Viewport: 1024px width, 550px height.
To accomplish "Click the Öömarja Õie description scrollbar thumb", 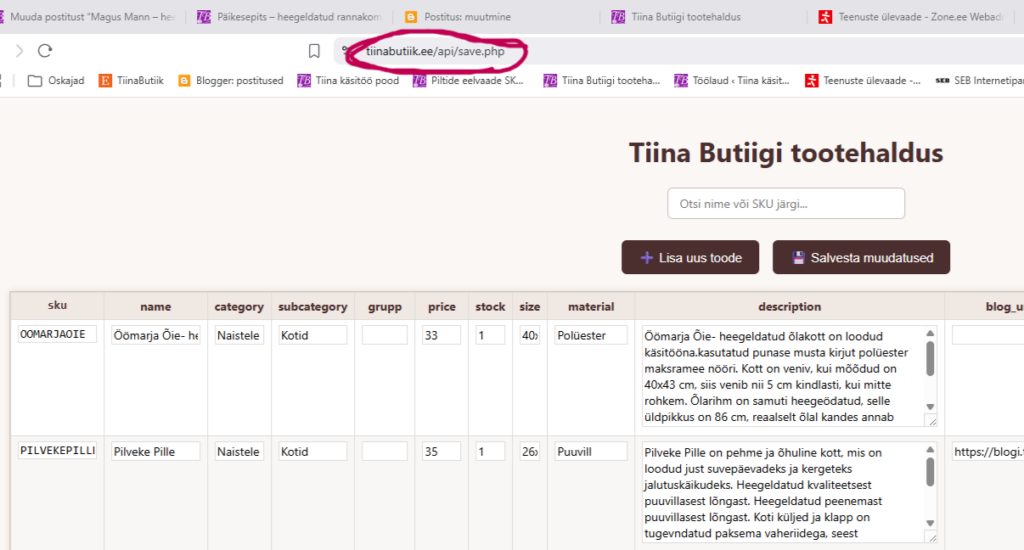I will [930, 359].
